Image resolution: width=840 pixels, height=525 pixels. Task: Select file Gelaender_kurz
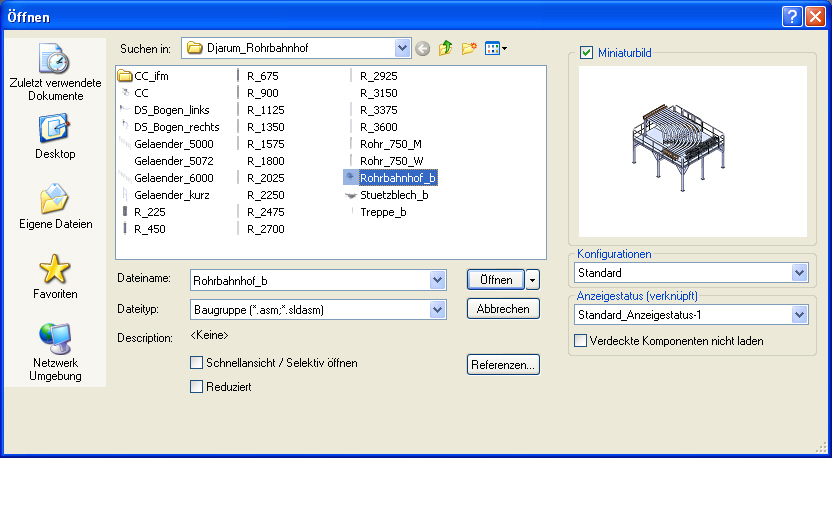click(171, 195)
